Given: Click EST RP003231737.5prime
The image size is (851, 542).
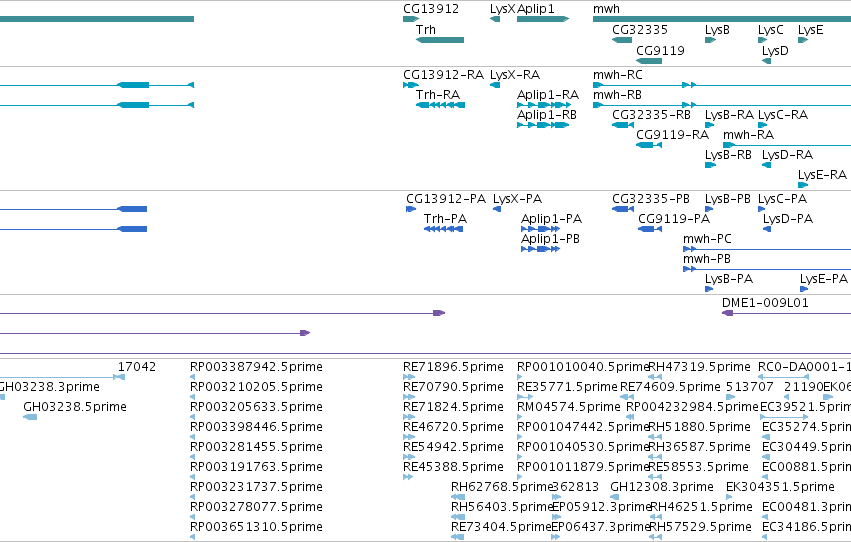Looking at the screenshot, I should pyautogui.click(x=256, y=487).
